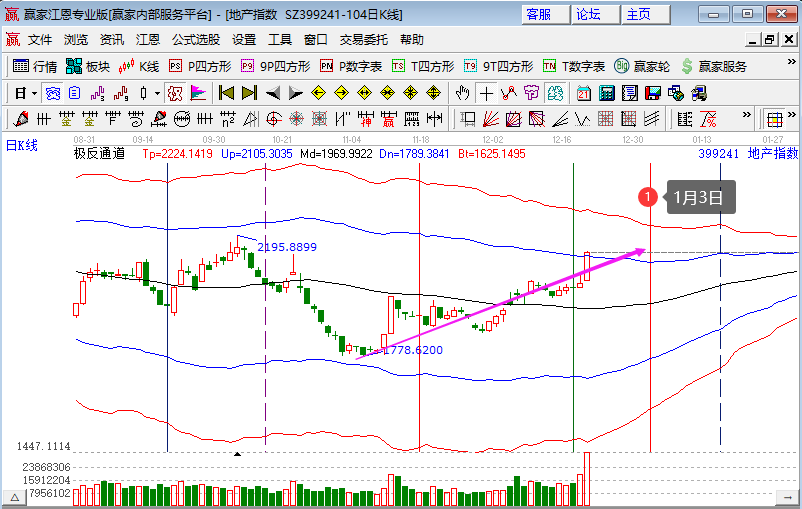Open the 日 period dropdown arrow
Image resolution: width=802 pixels, height=509 pixels.
click(34, 94)
